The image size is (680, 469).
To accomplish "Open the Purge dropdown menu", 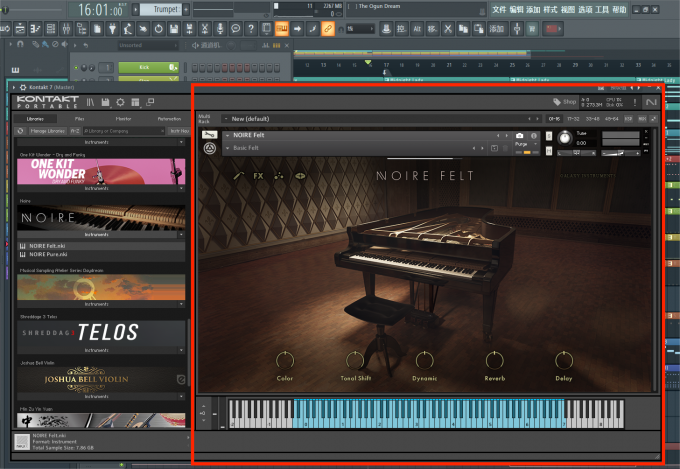I will coord(526,144).
